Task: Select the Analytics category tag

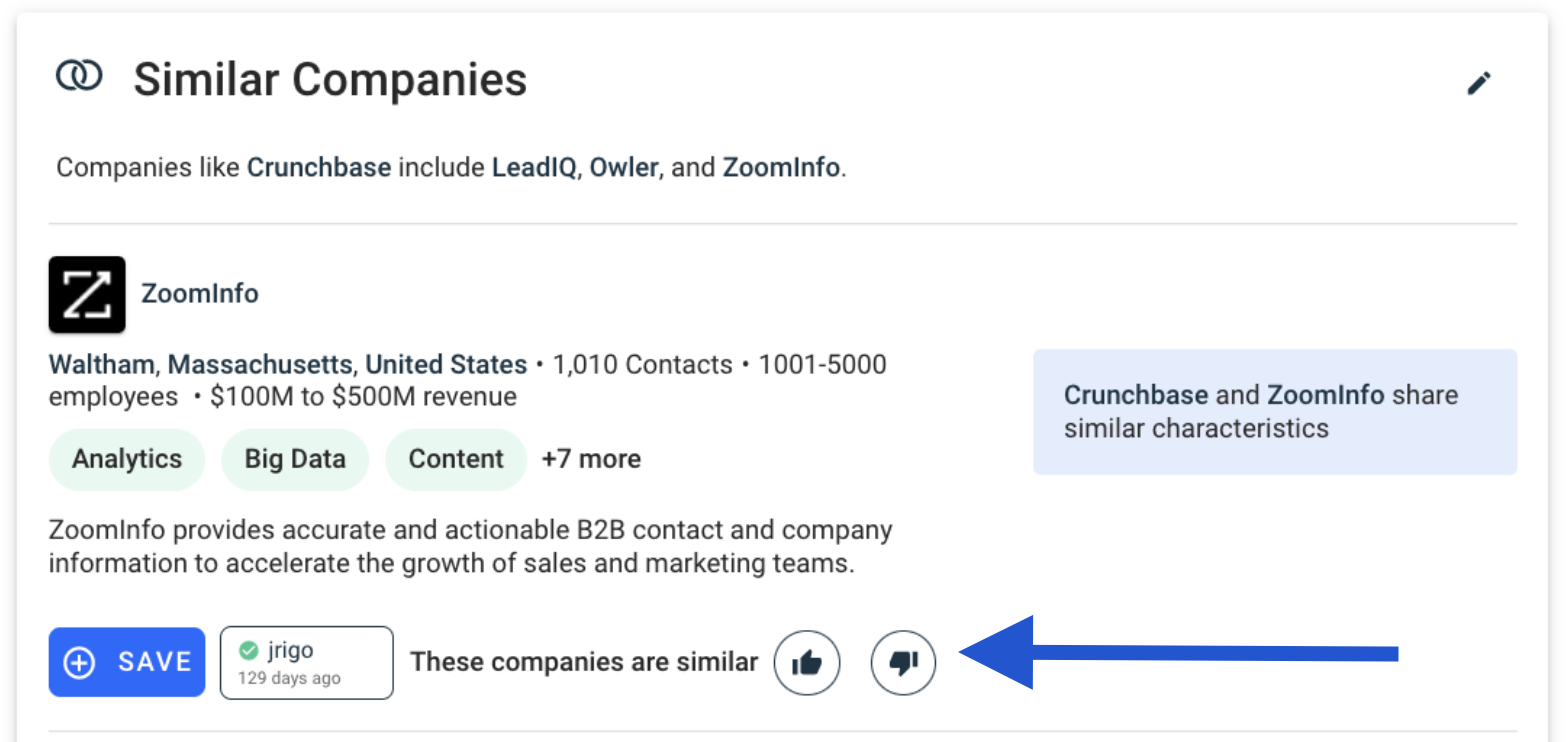Action: click(127, 459)
